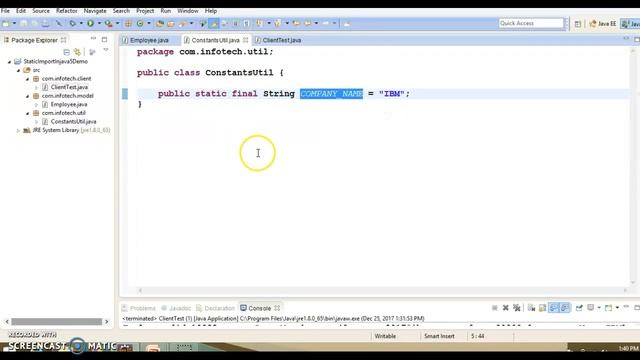Open the File menu

pos(5,11)
